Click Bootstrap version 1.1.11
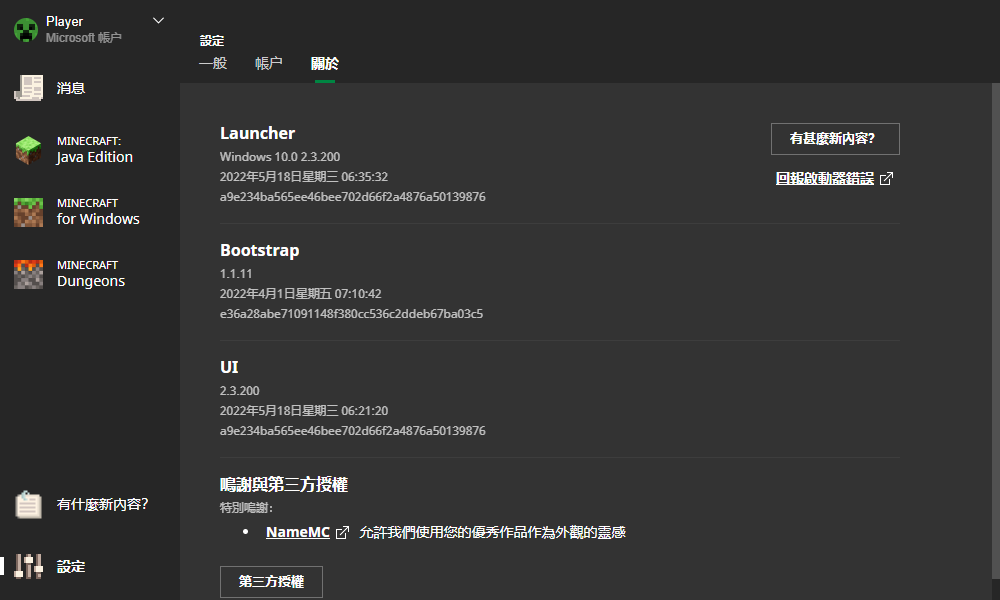The width and height of the screenshot is (1000, 600). pos(236,274)
